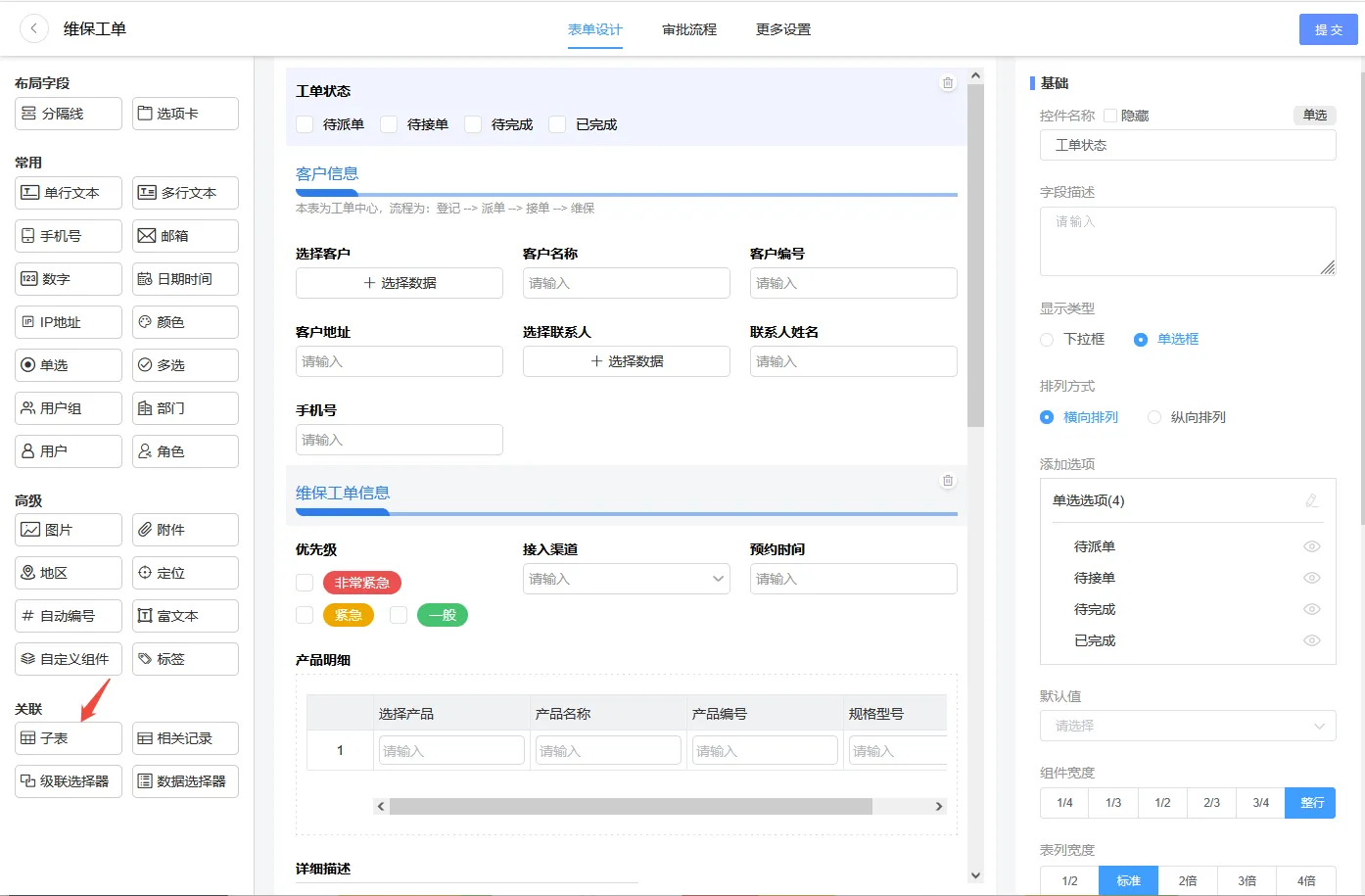Add an 图片 component from 高级 section
The width and height of the screenshot is (1365, 896).
click(x=68, y=529)
